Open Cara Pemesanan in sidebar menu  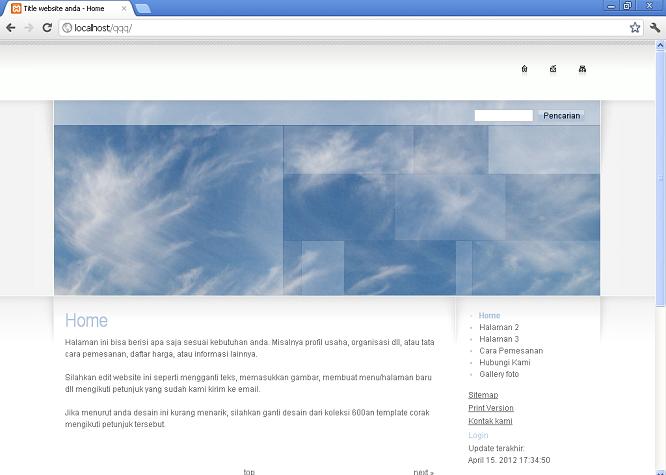pos(511,351)
